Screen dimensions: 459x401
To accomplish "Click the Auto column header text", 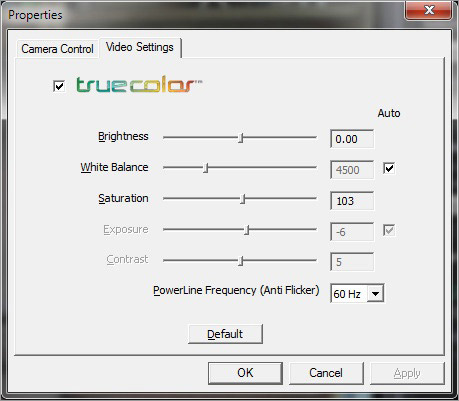I will (389, 113).
